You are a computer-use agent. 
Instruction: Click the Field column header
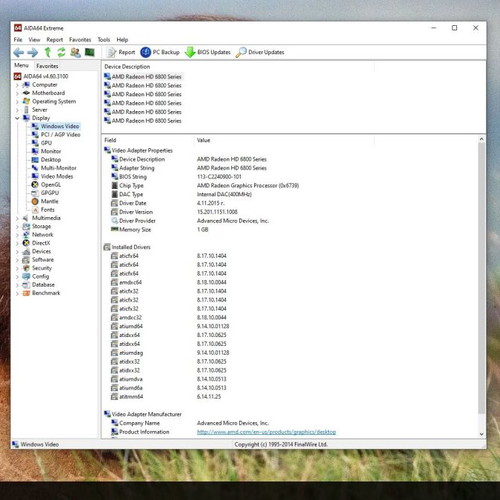pos(110,140)
